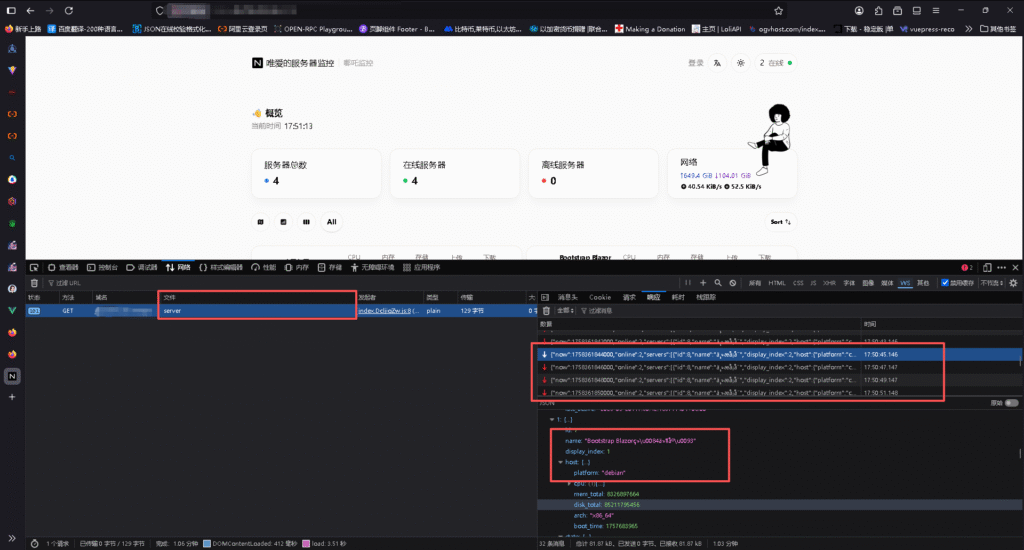Collapse the host object in JSON tree
Screen dimensions: 1024x550
561,462
